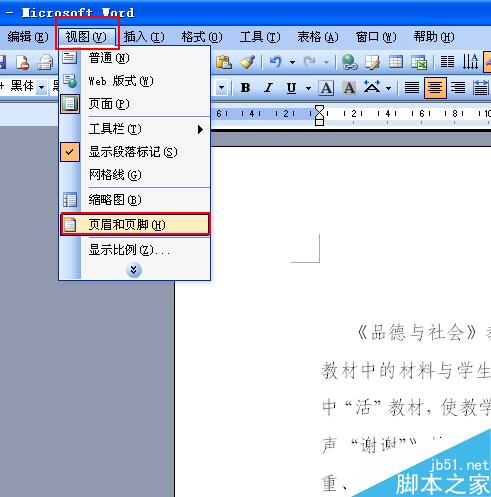Open the underline style dropdown arrow
This screenshot has width=491, height=497.
[x=308, y=88]
